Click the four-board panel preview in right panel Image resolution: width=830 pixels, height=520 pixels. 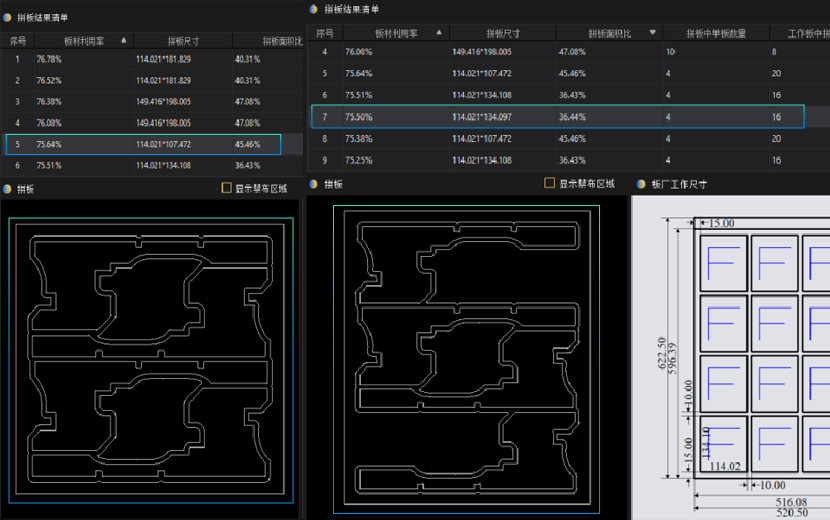(466, 360)
